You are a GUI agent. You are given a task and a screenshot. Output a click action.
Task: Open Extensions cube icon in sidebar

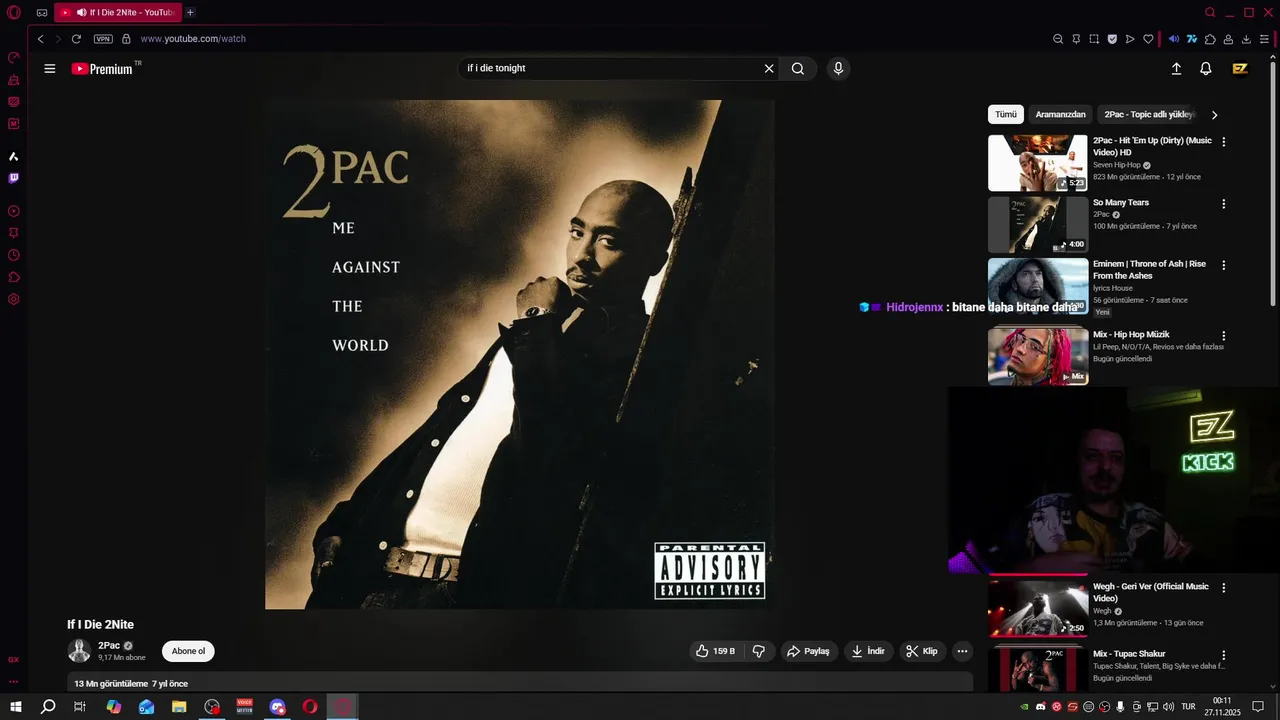[14, 277]
